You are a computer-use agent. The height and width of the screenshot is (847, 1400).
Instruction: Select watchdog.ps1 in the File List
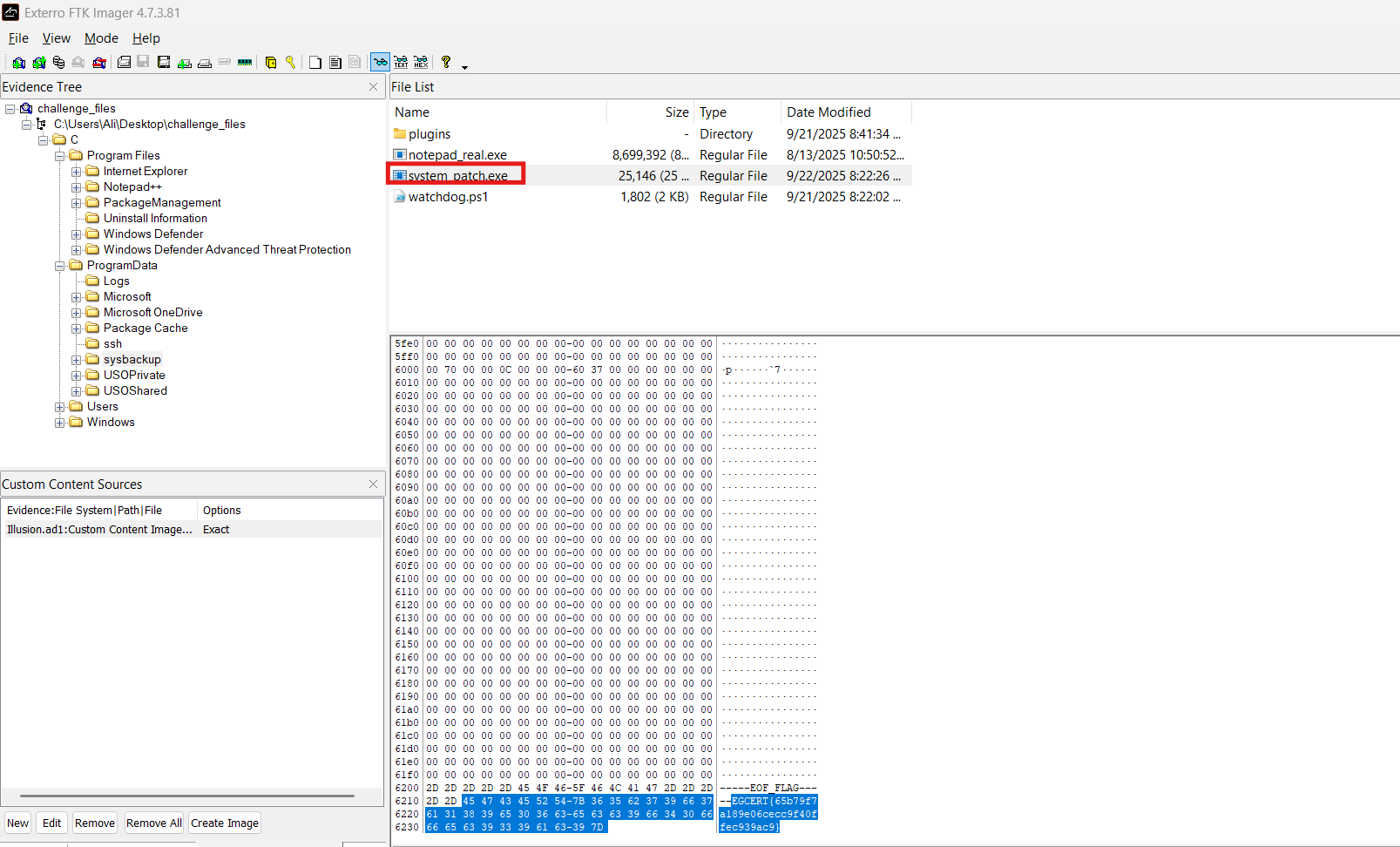[448, 197]
